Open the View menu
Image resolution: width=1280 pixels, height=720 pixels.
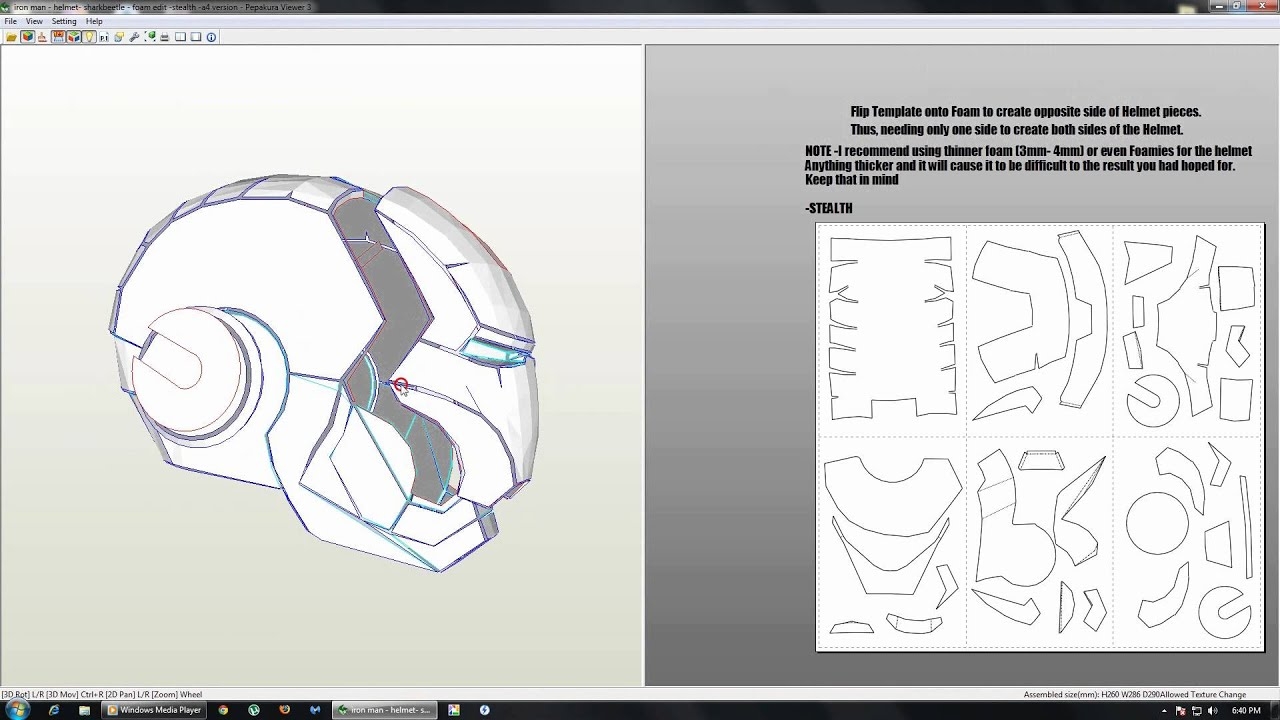34,21
